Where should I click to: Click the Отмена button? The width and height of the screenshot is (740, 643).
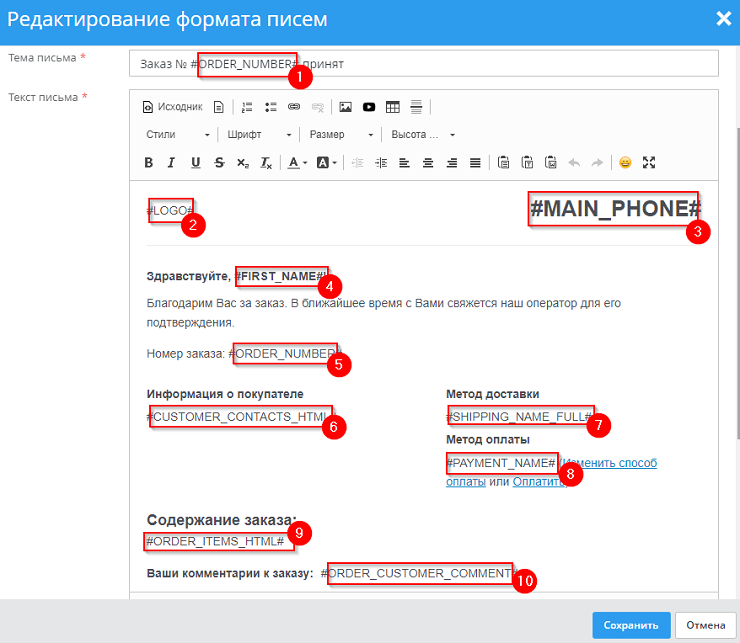point(705,625)
